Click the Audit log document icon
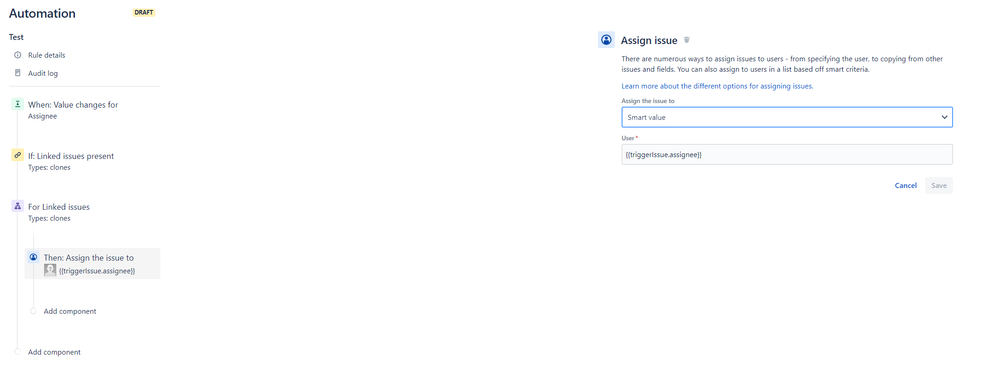 (18, 73)
